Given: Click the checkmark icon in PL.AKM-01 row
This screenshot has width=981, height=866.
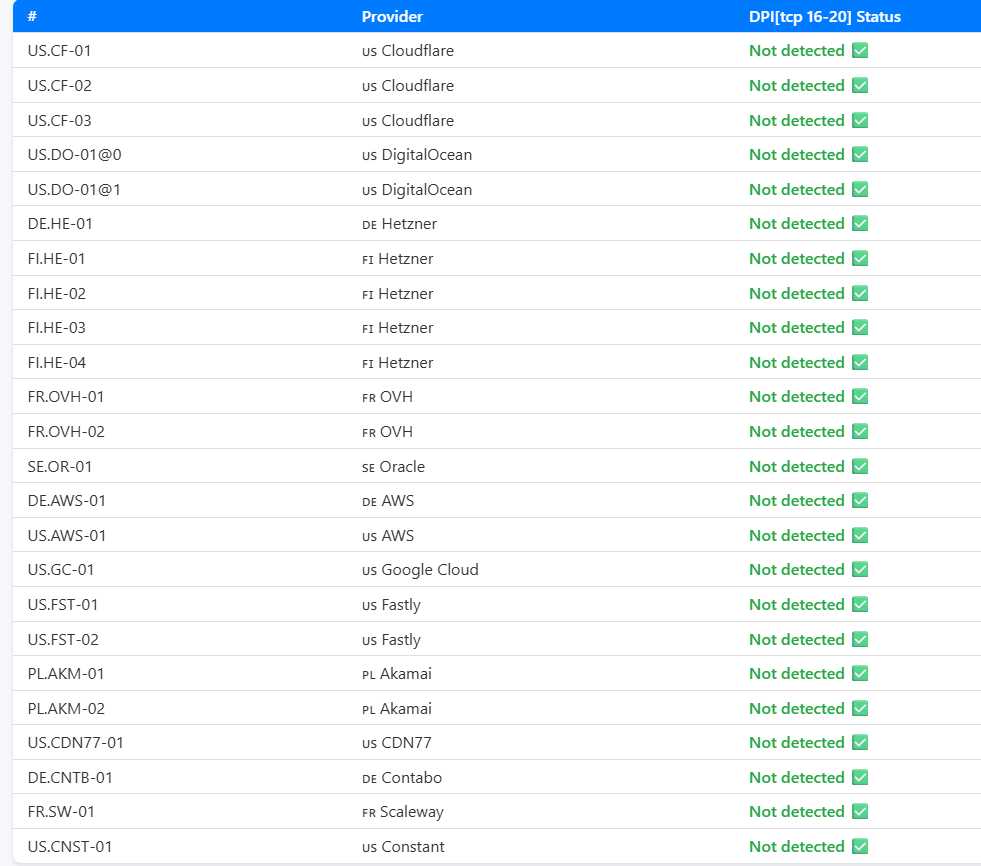Looking at the screenshot, I should (x=860, y=673).
